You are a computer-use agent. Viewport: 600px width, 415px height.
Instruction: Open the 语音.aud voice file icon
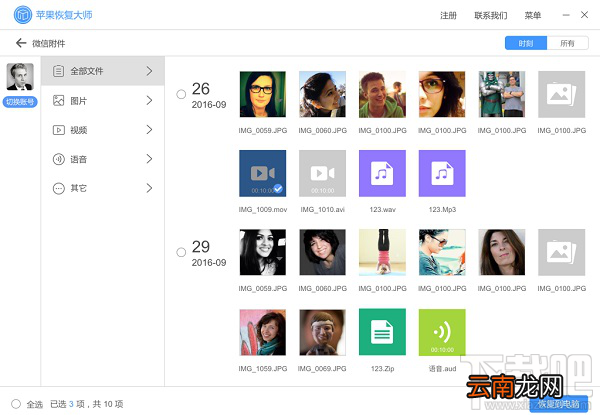(442, 332)
